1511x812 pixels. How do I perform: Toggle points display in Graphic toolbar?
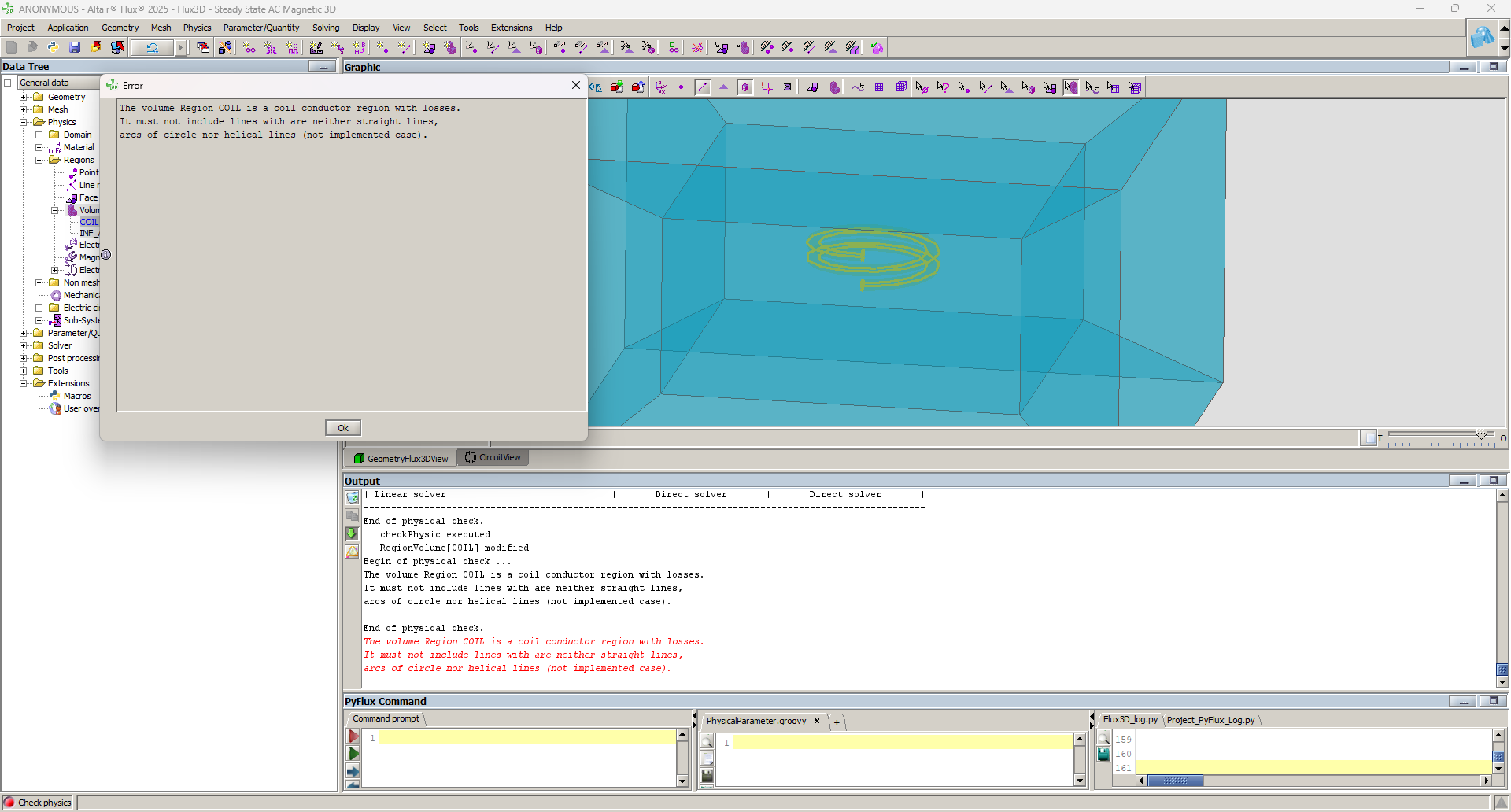pyautogui.click(x=681, y=87)
